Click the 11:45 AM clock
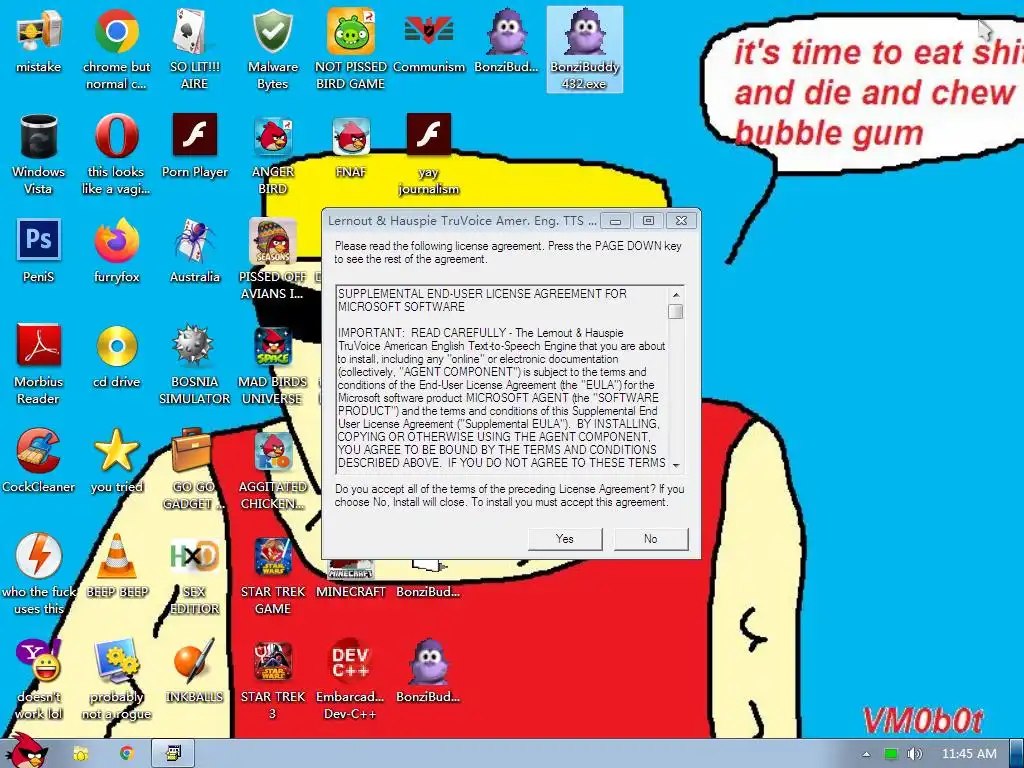The image size is (1024, 768). click(969, 754)
